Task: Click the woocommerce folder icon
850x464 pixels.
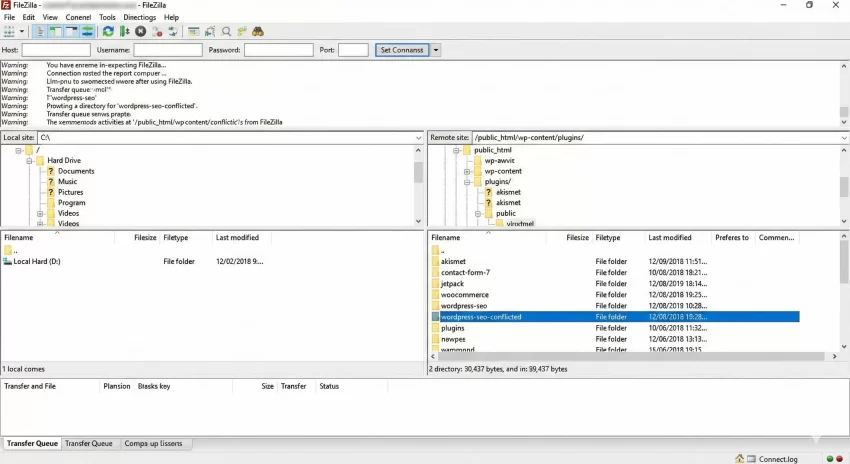Action: (x=435, y=295)
